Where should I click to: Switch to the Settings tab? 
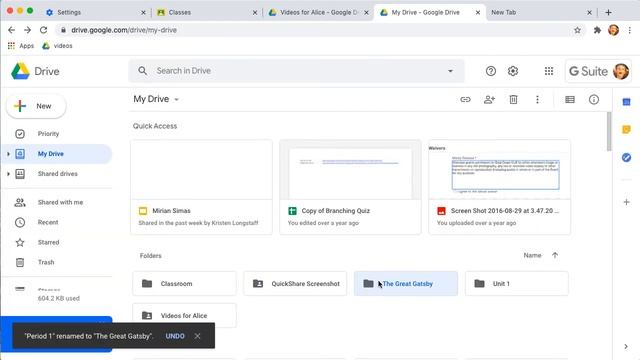click(x=95, y=12)
